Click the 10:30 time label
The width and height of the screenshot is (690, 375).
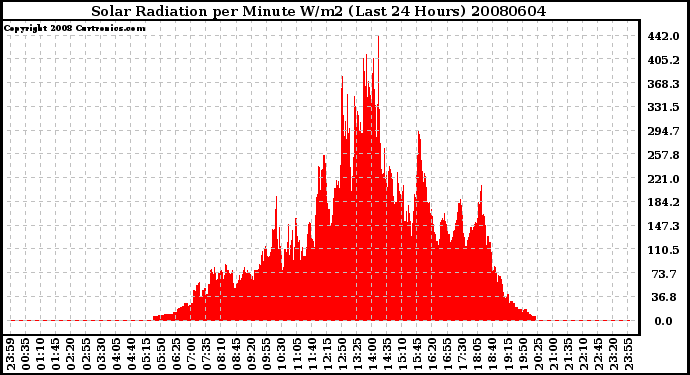(x=282, y=354)
